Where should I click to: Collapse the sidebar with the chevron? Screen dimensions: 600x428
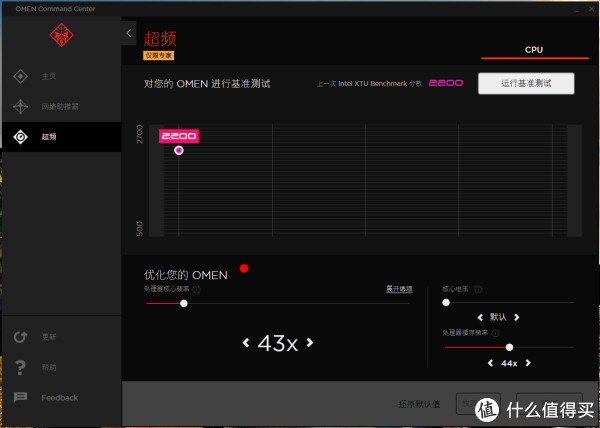point(129,33)
